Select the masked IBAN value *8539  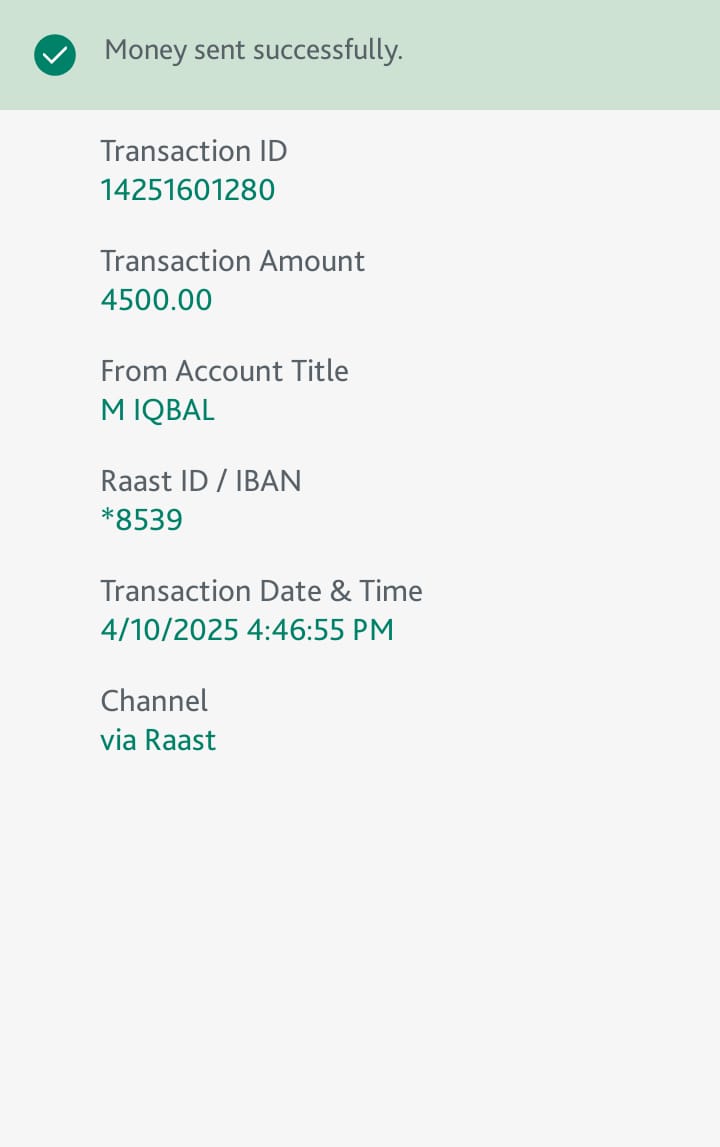click(141, 520)
